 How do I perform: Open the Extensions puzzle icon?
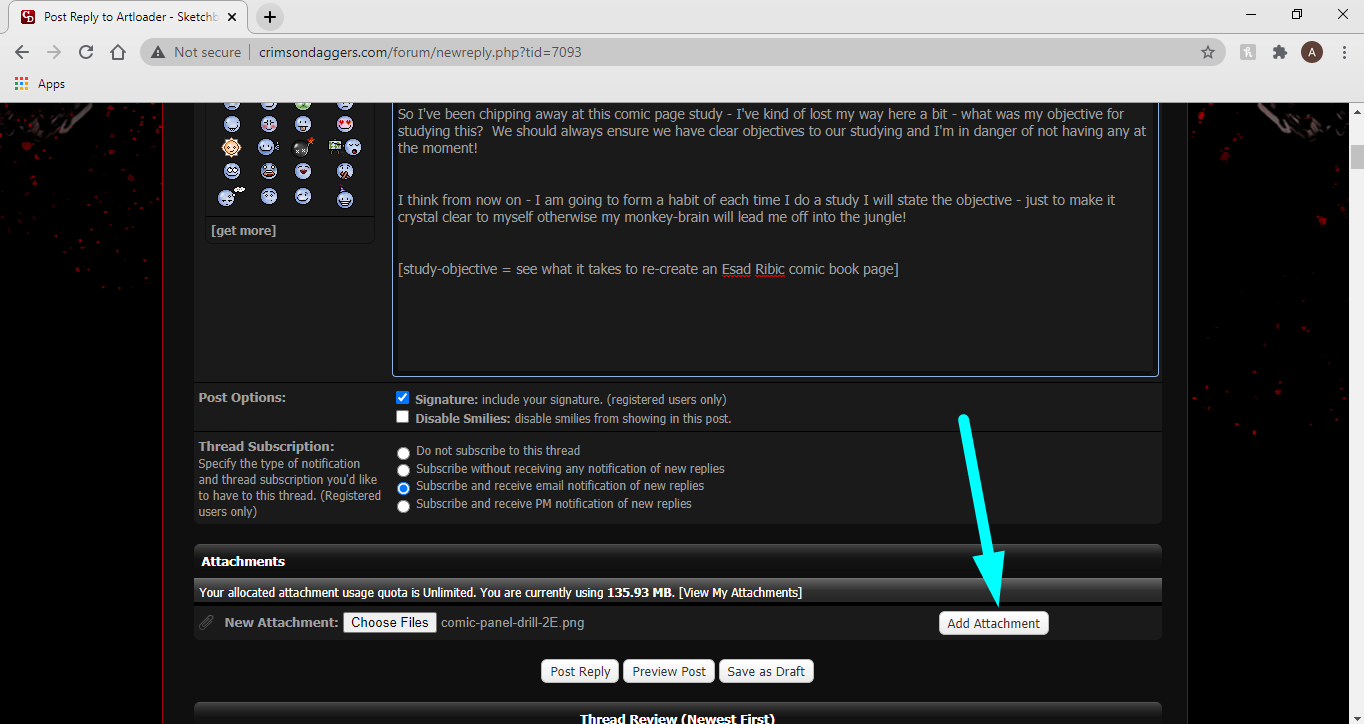(1280, 52)
